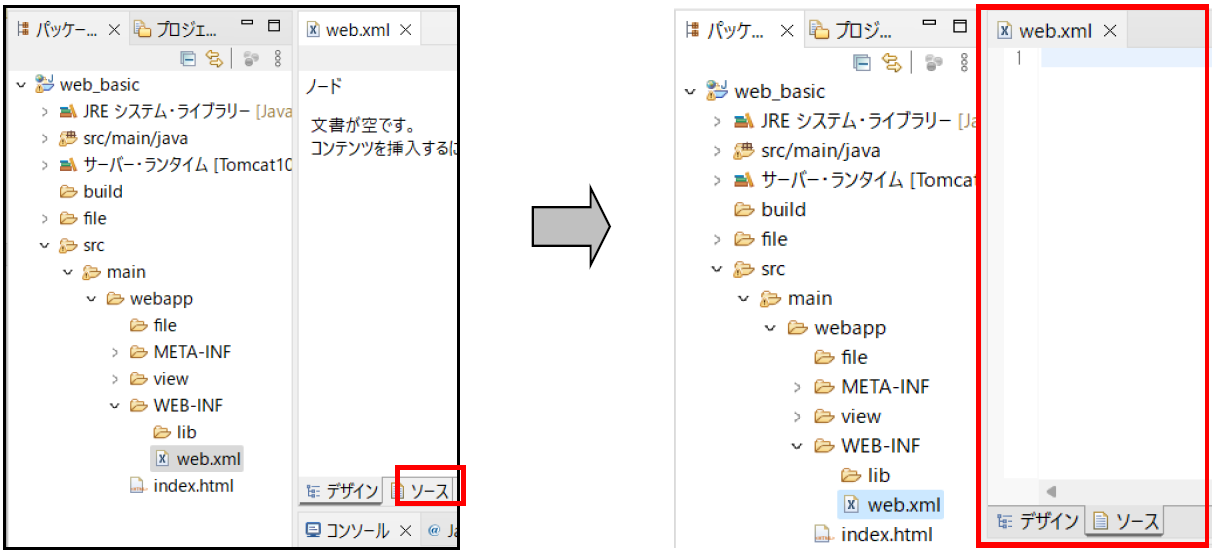
Task: Switch to デザイン tab in right editor
Action: (x=1037, y=521)
